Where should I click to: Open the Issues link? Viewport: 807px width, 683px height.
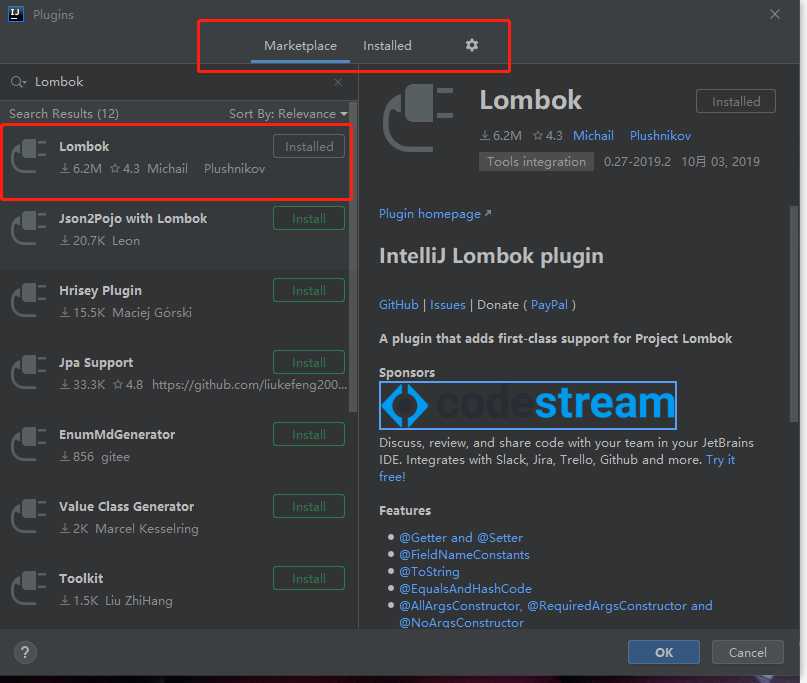[447, 305]
